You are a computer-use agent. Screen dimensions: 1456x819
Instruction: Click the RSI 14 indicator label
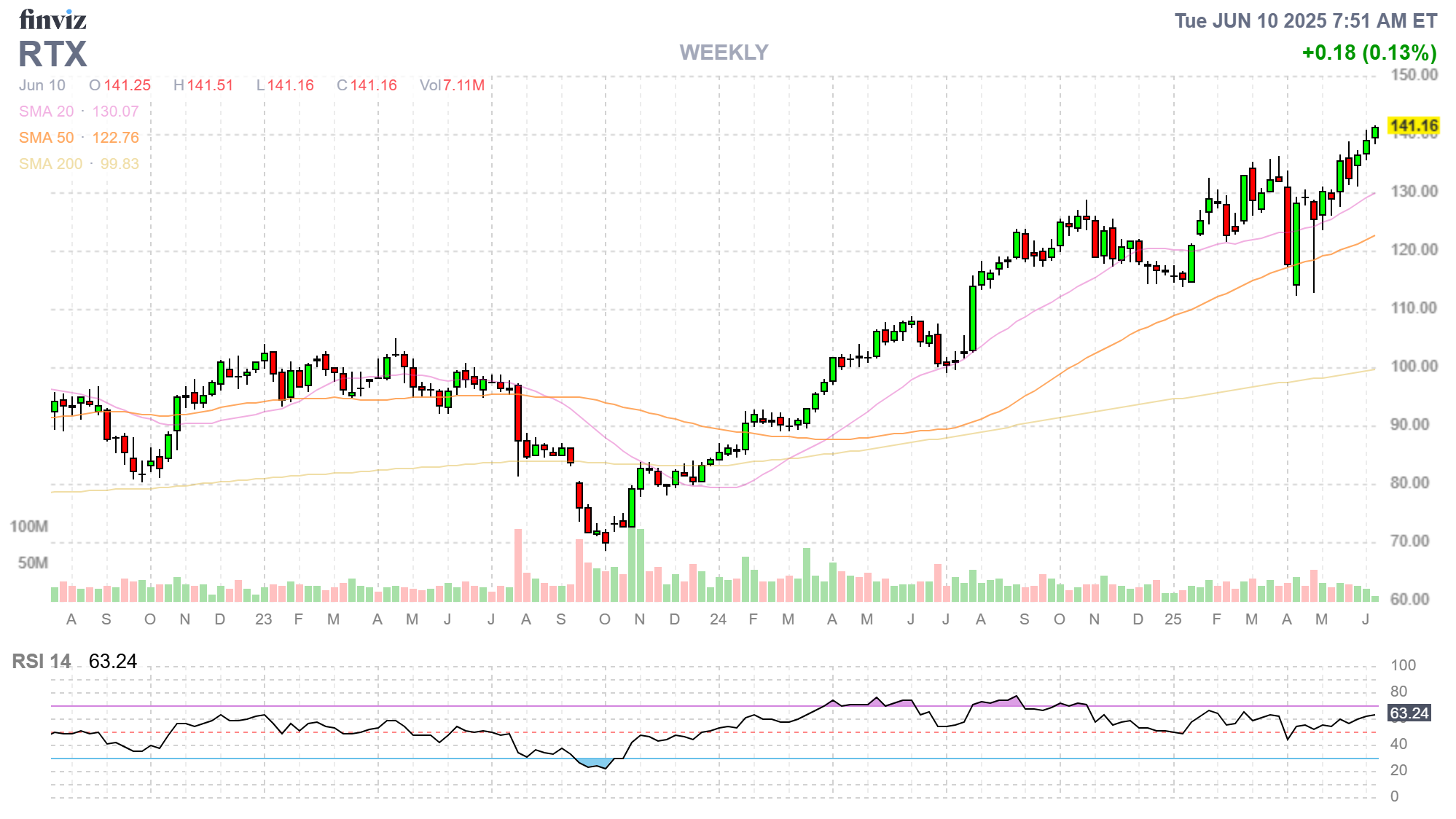(42, 661)
